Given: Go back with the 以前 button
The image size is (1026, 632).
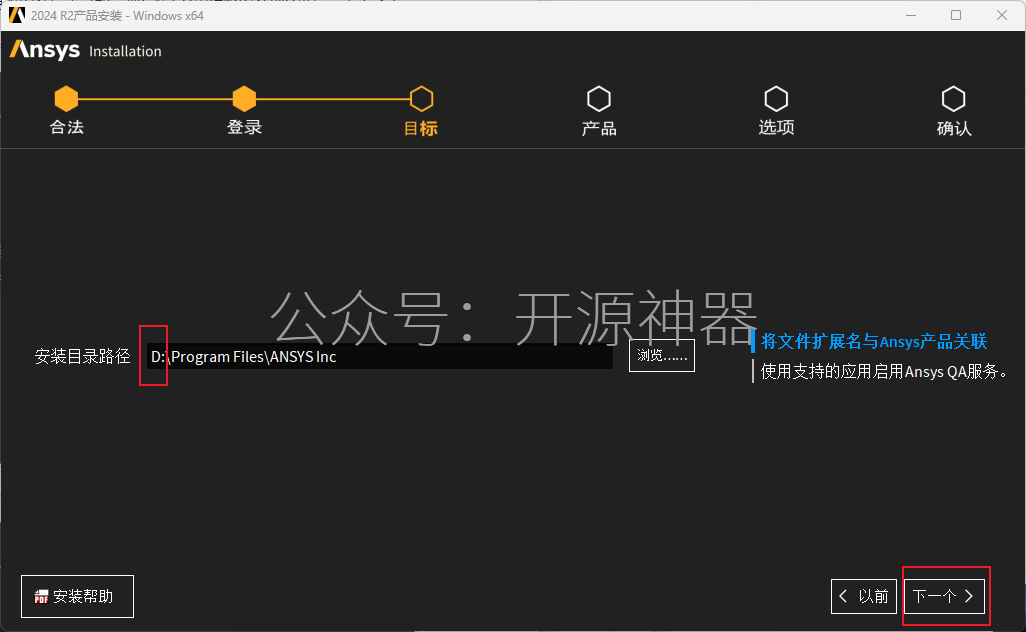Looking at the screenshot, I should (864, 596).
